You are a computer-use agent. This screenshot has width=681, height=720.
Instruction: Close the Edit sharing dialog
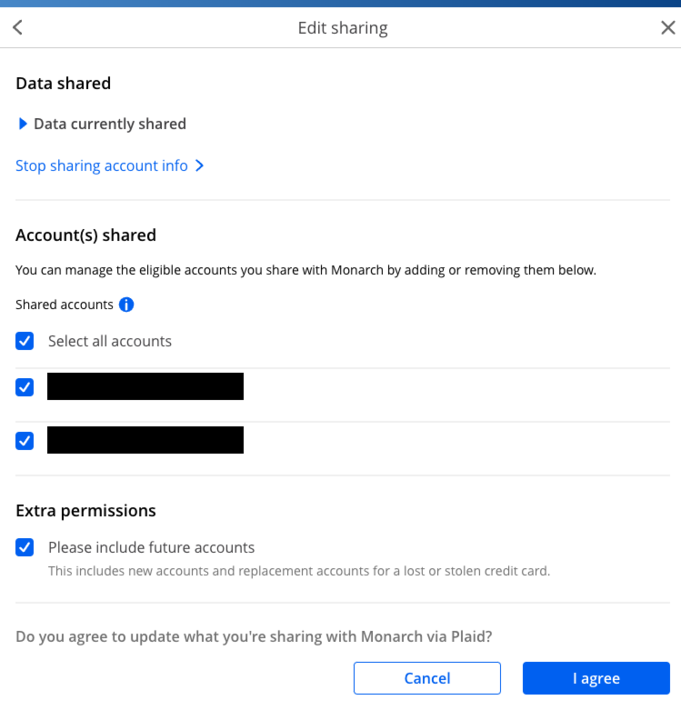pos(668,28)
